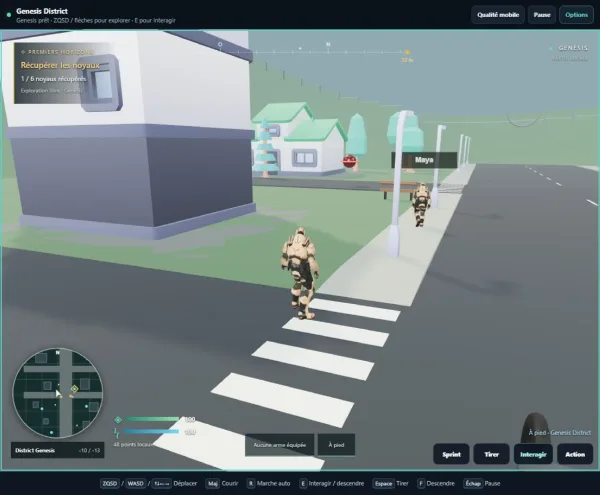Click the health diamond icon
This screenshot has width=600, height=495.
pyautogui.click(x=118, y=420)
